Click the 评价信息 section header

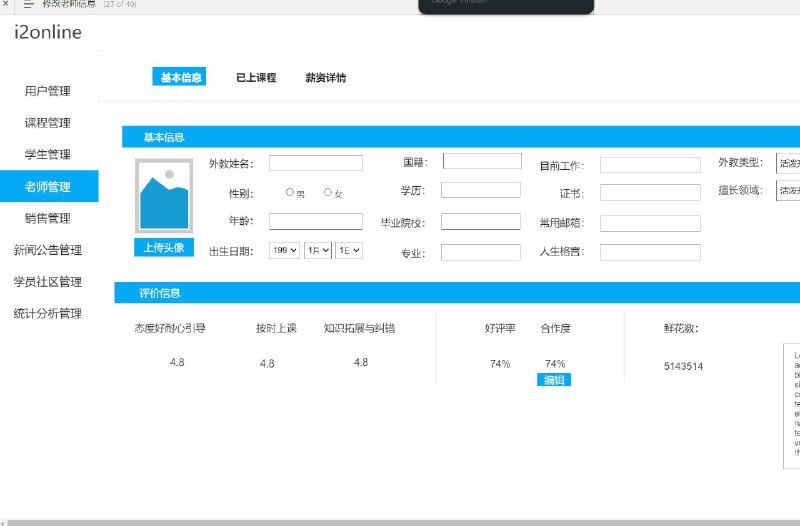[x=457, y=293]
